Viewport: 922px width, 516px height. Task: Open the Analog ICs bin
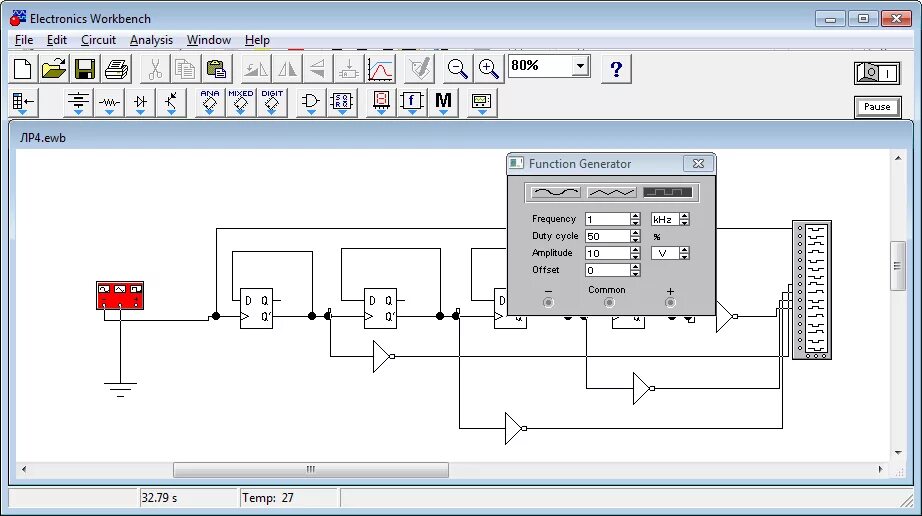click(x=210, y=103)
